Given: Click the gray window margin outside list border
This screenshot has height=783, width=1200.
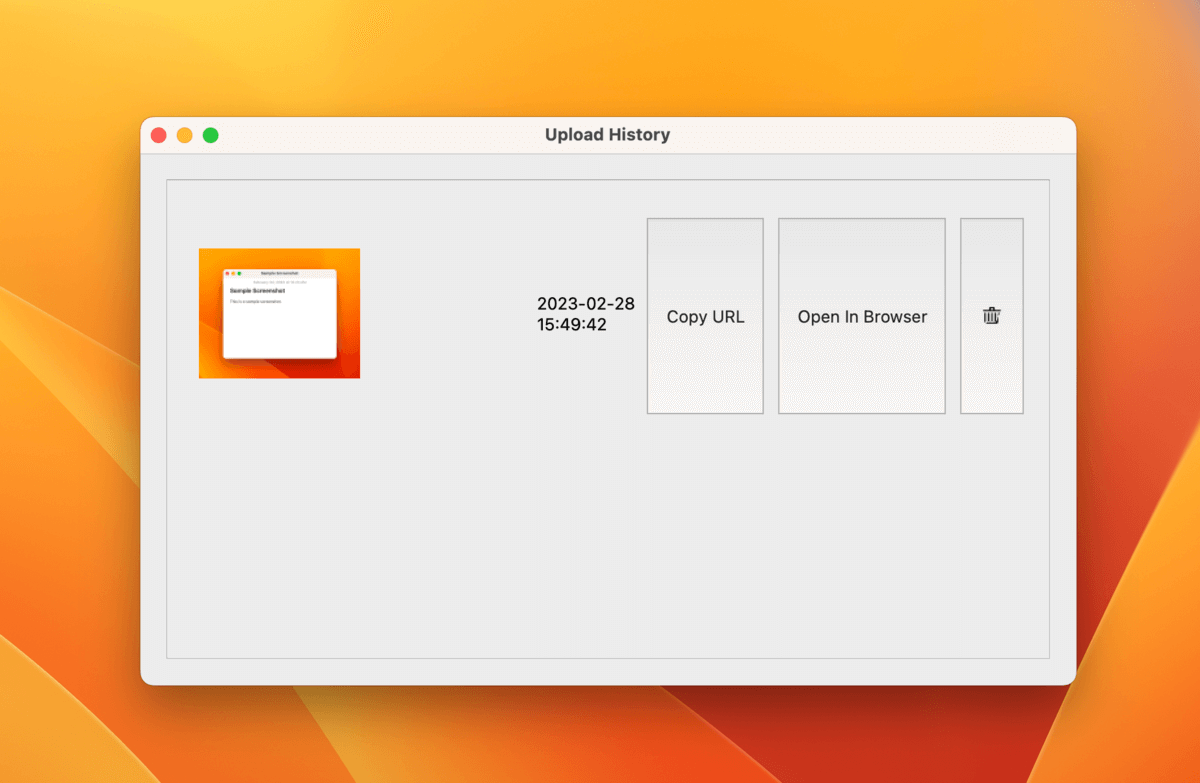Looking at the screenshot, I should click(153, 420).
